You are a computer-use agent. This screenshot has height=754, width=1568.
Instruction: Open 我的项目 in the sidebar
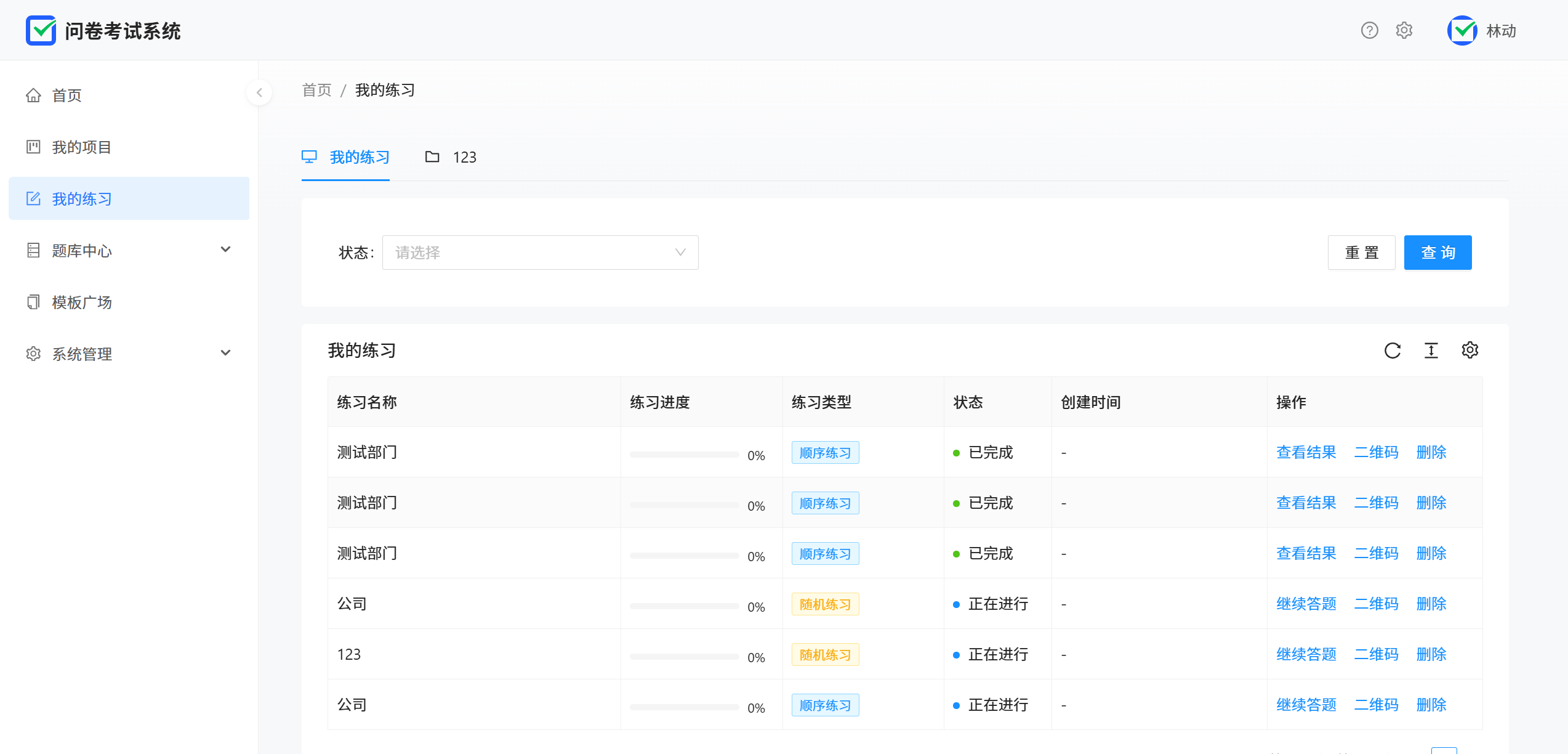(x=81, y=147)
